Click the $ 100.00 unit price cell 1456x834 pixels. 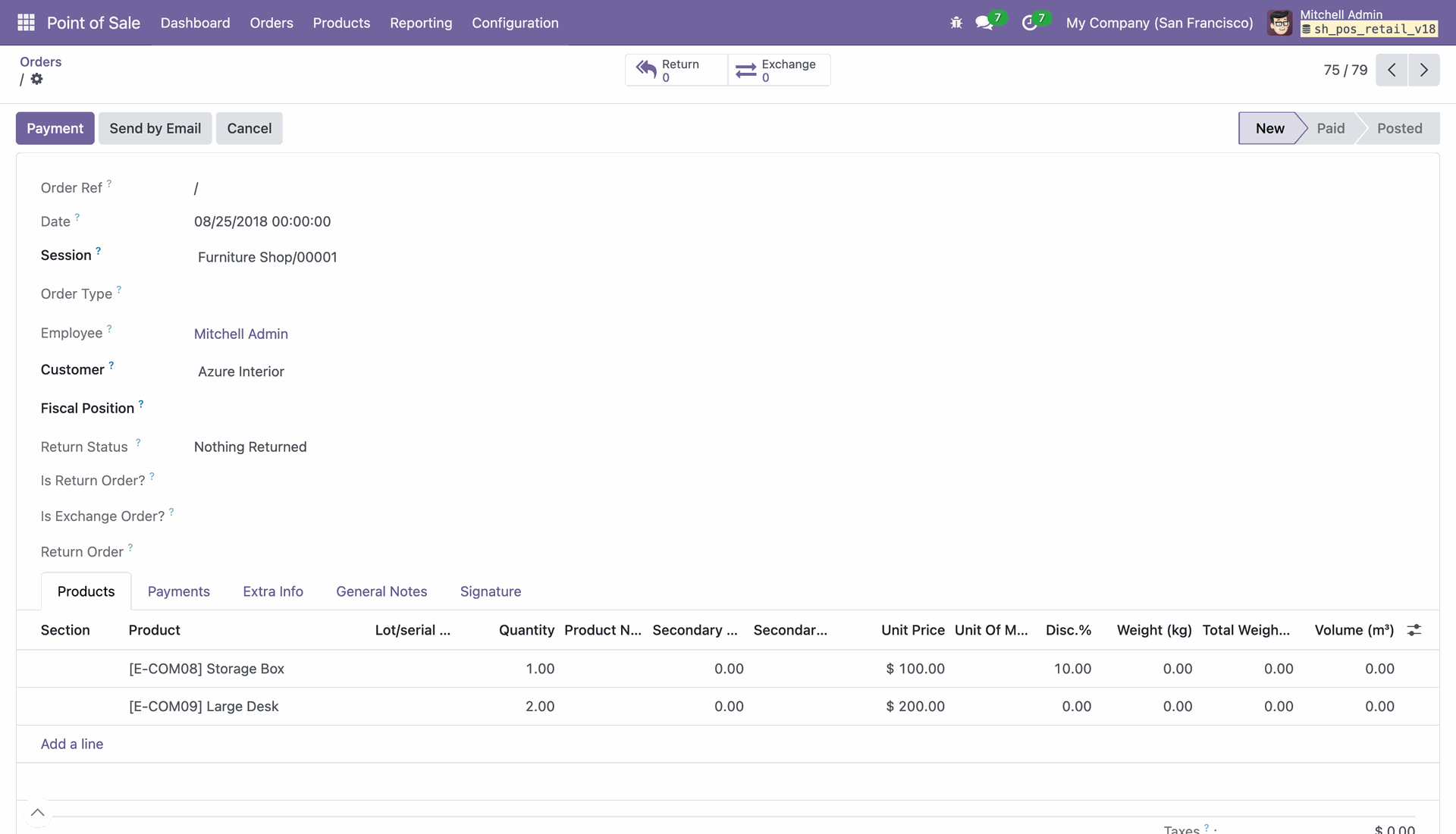[915, 669]
